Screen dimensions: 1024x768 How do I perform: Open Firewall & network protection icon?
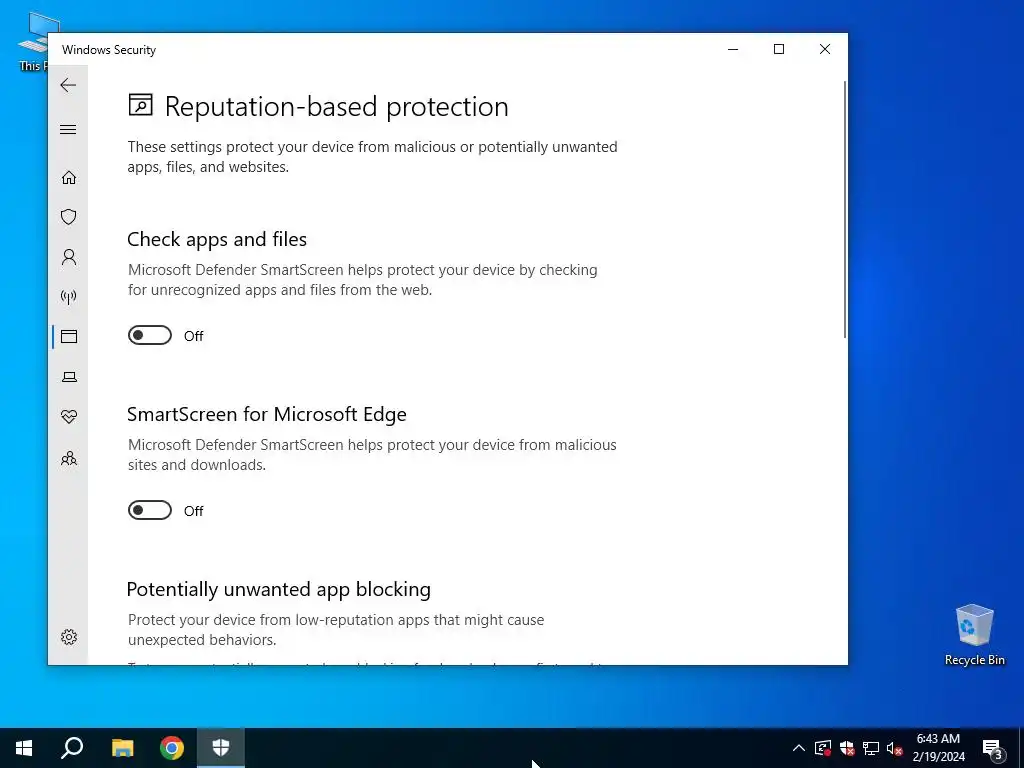pyautogui.click(x=69, y=297)
